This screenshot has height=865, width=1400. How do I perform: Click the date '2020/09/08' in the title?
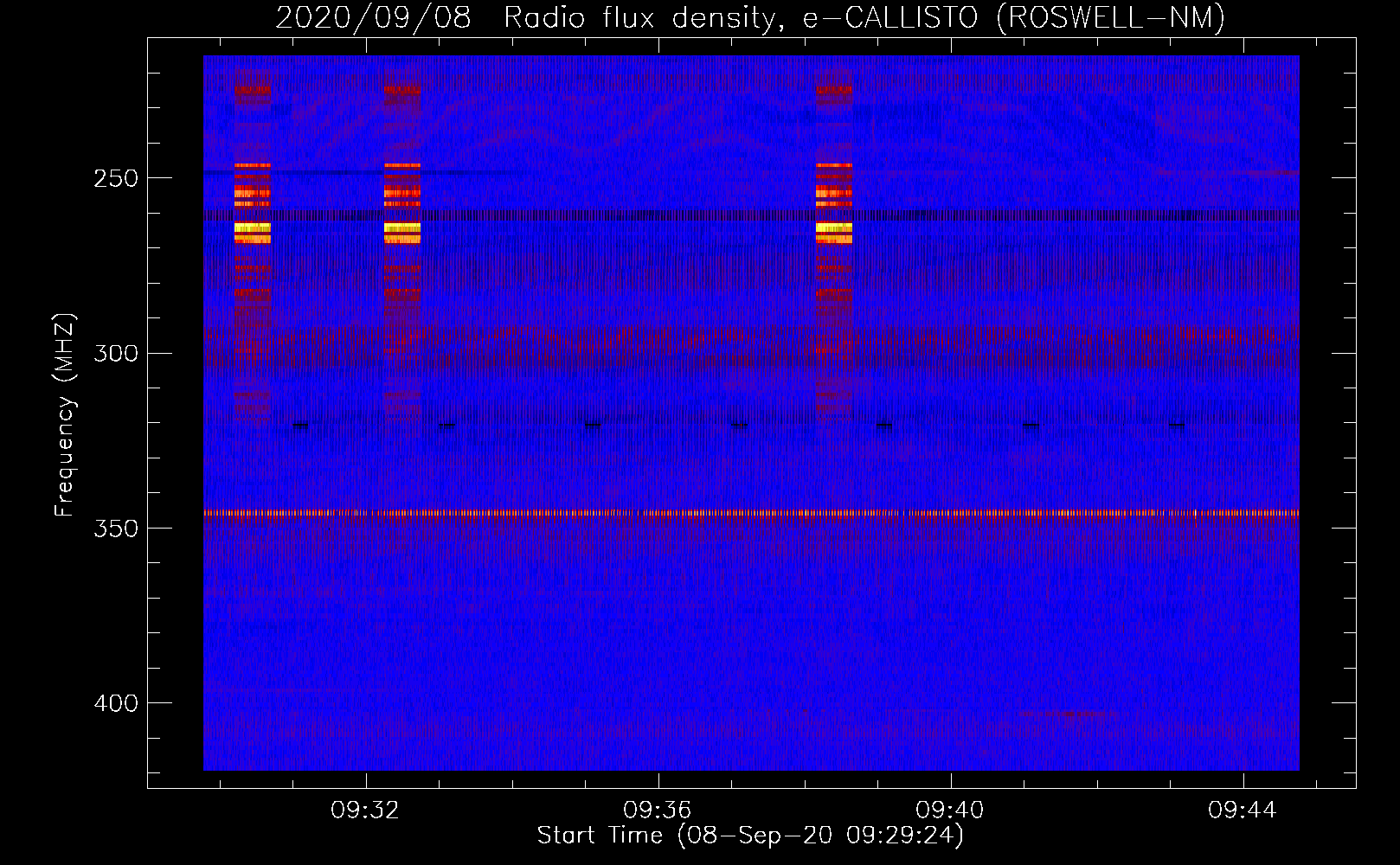374,18
